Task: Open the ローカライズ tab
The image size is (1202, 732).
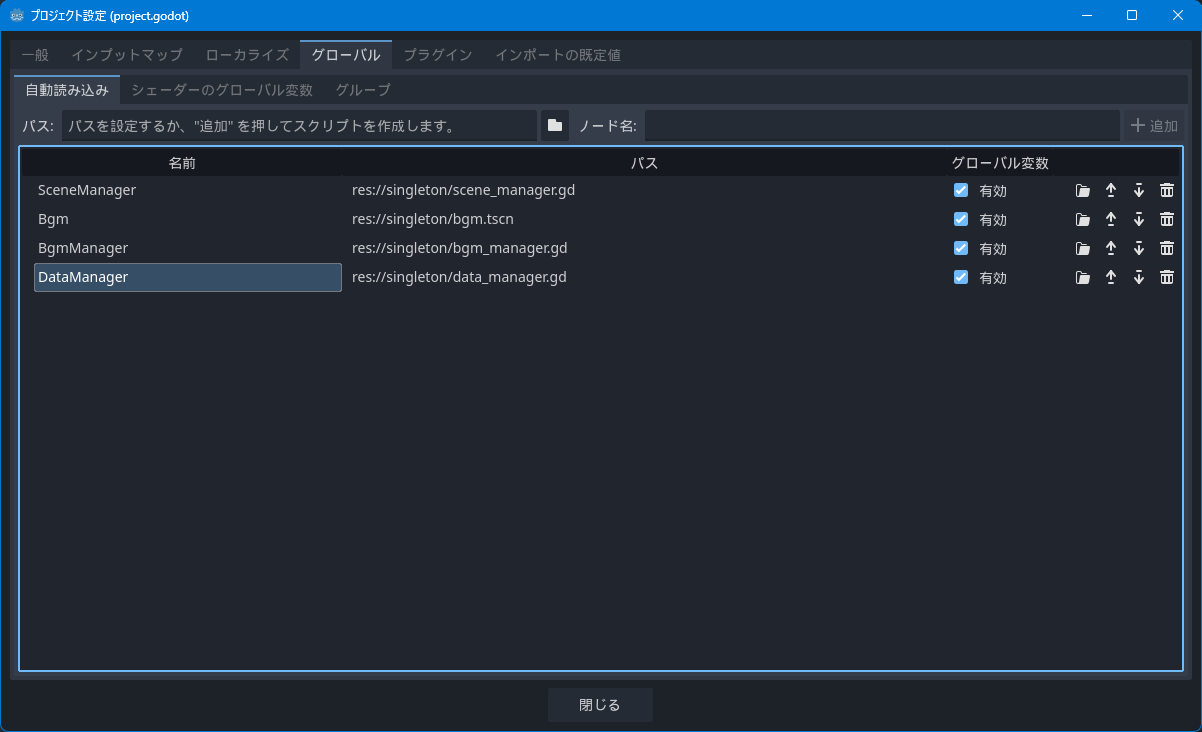Action: [x=247, y=55]
